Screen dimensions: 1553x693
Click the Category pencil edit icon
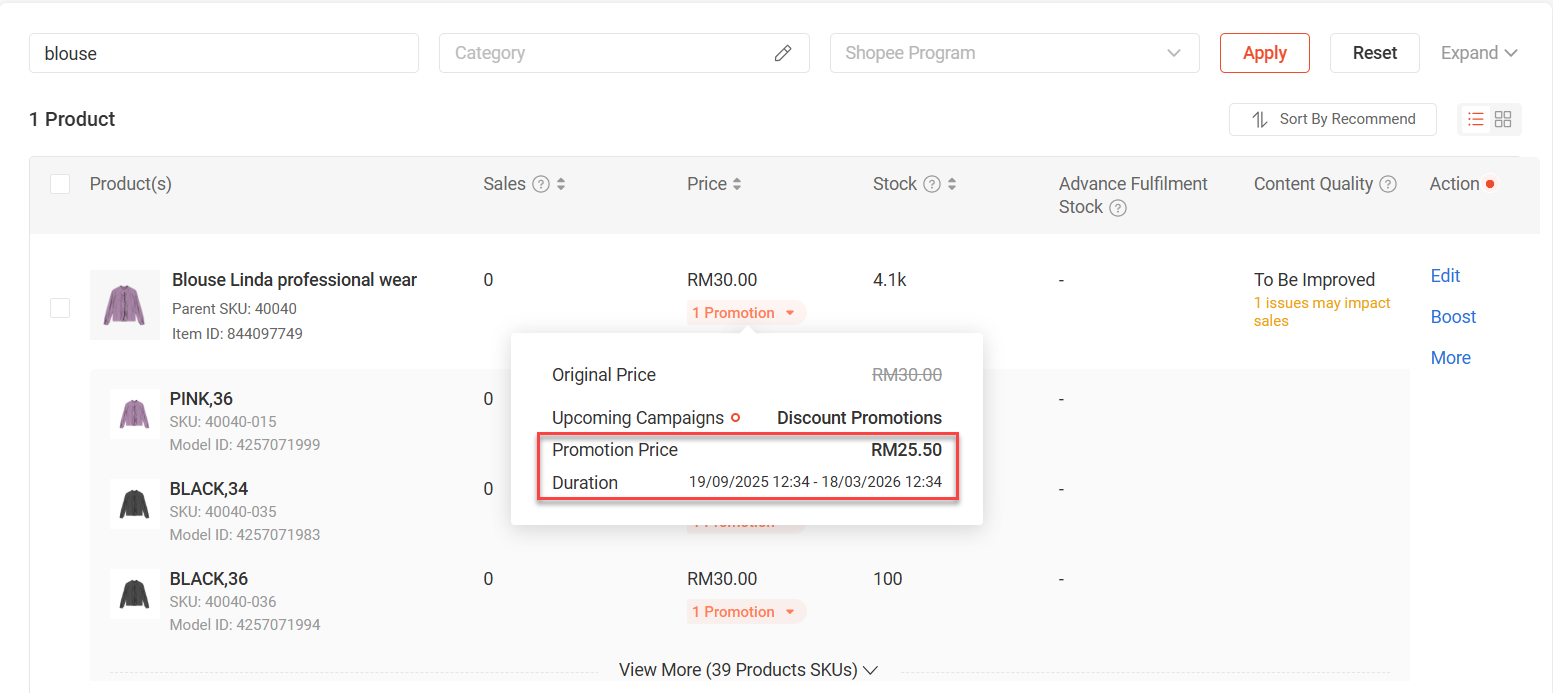[783, 53]
